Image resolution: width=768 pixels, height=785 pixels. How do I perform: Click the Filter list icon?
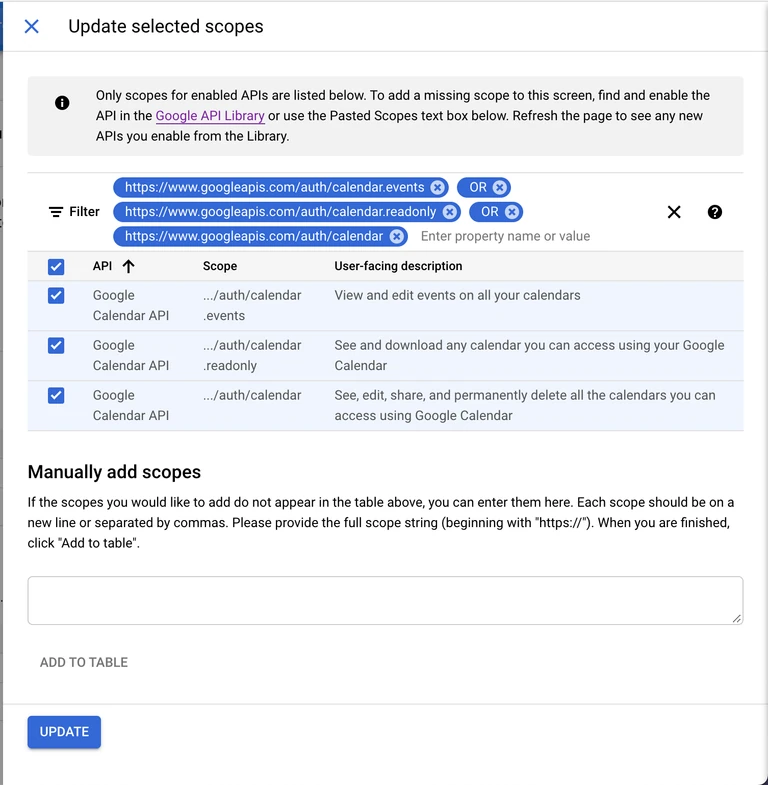(x=56, y=212)
